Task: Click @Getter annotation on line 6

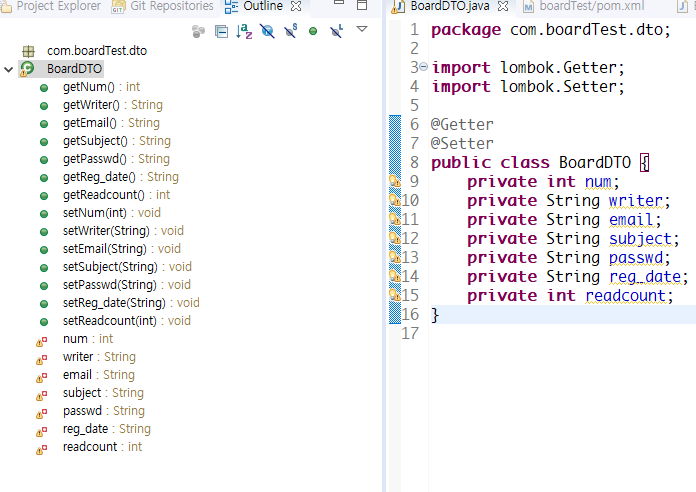Action: 462,124
